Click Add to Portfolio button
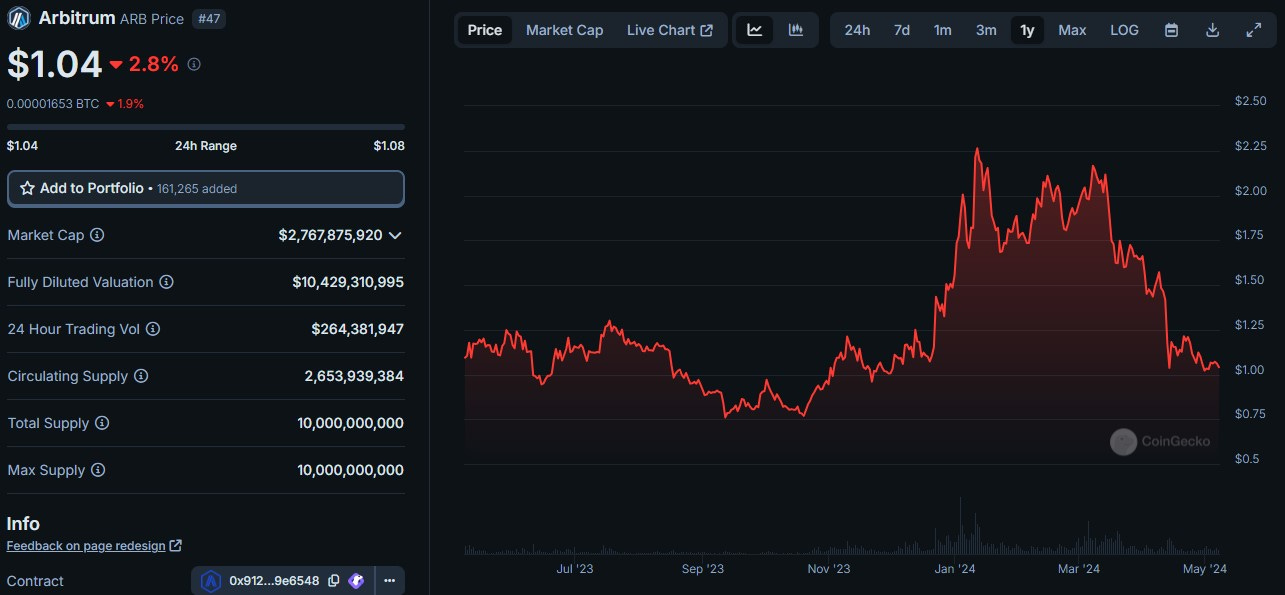 (206, 188)
